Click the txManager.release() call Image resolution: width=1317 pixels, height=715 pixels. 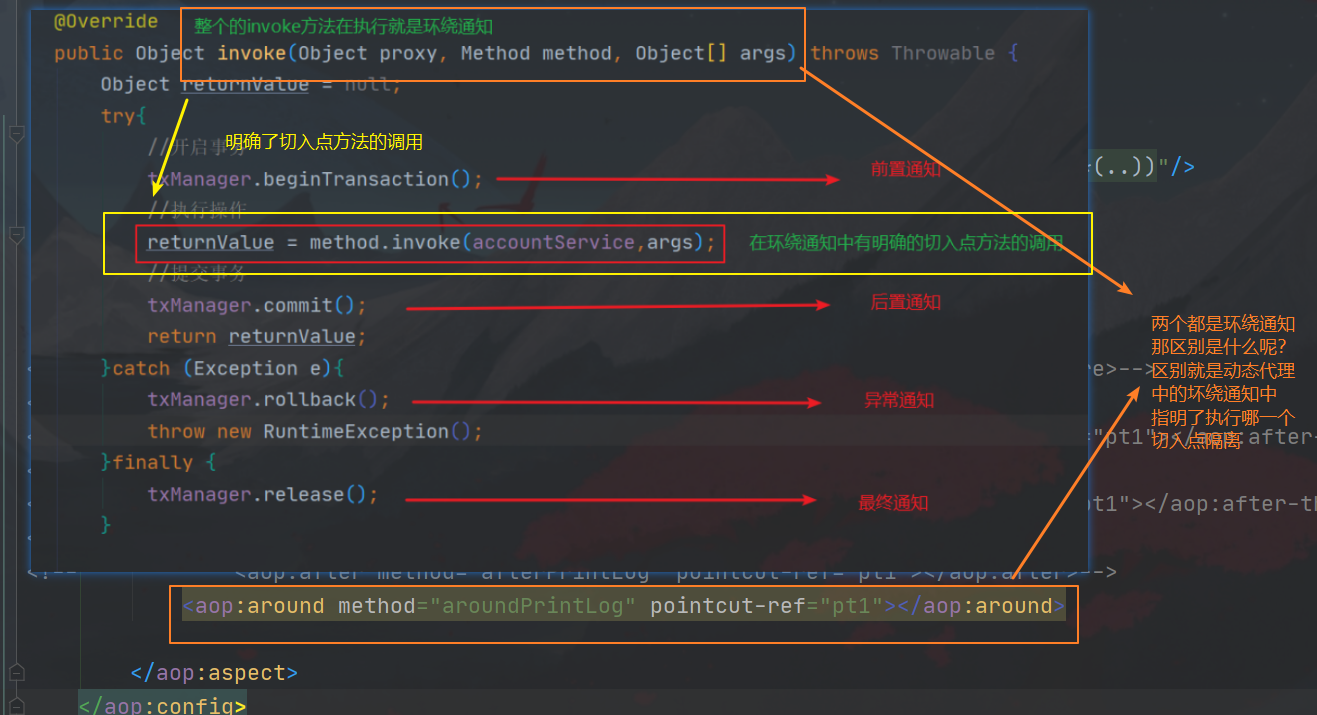pyautogui.click(x=262, y=494)
